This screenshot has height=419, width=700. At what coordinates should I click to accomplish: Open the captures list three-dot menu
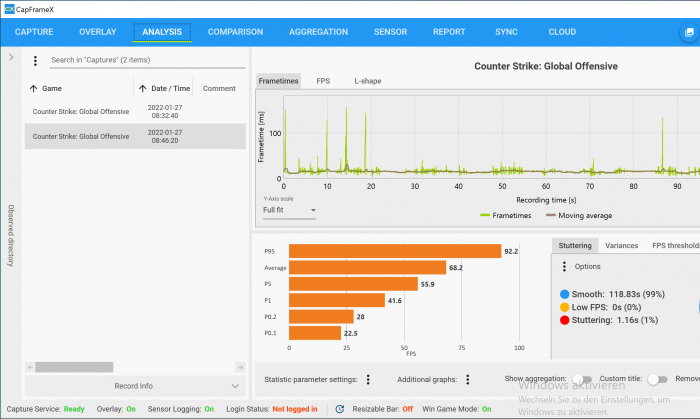coord(35,61)
